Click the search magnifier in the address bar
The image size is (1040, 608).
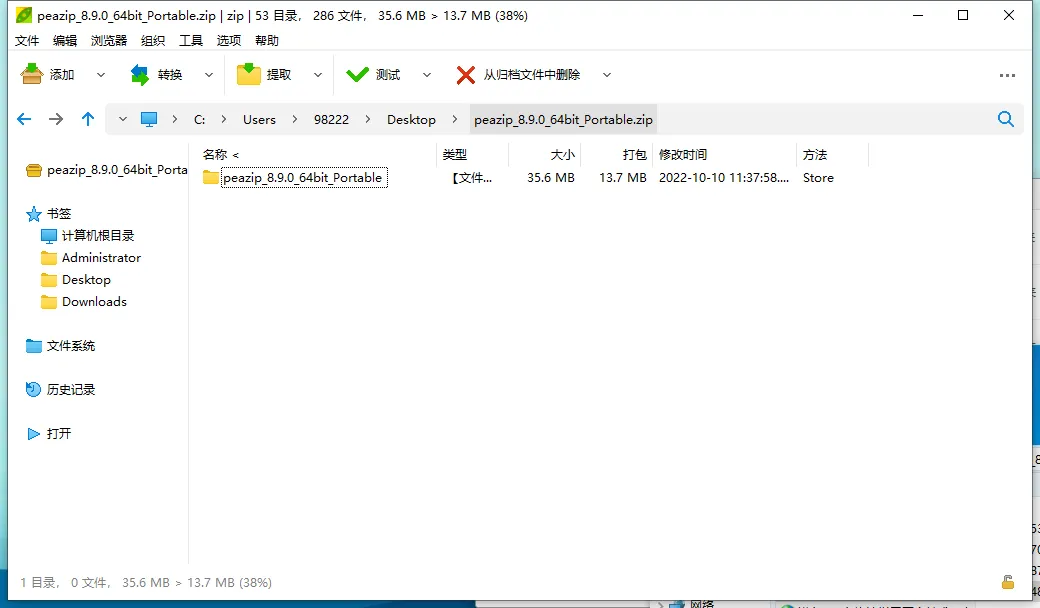[x=1006, y=119]
